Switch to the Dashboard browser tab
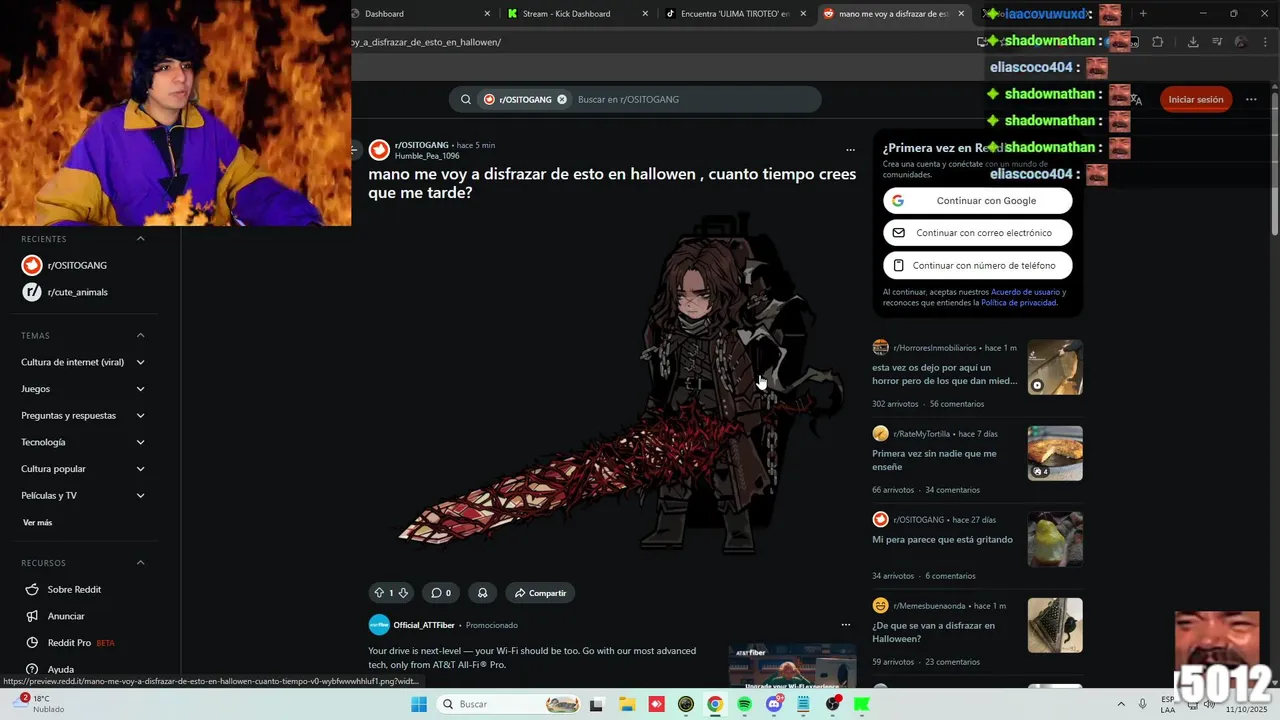The height and width of the screenshot is (720, 1280). (420, 14)
